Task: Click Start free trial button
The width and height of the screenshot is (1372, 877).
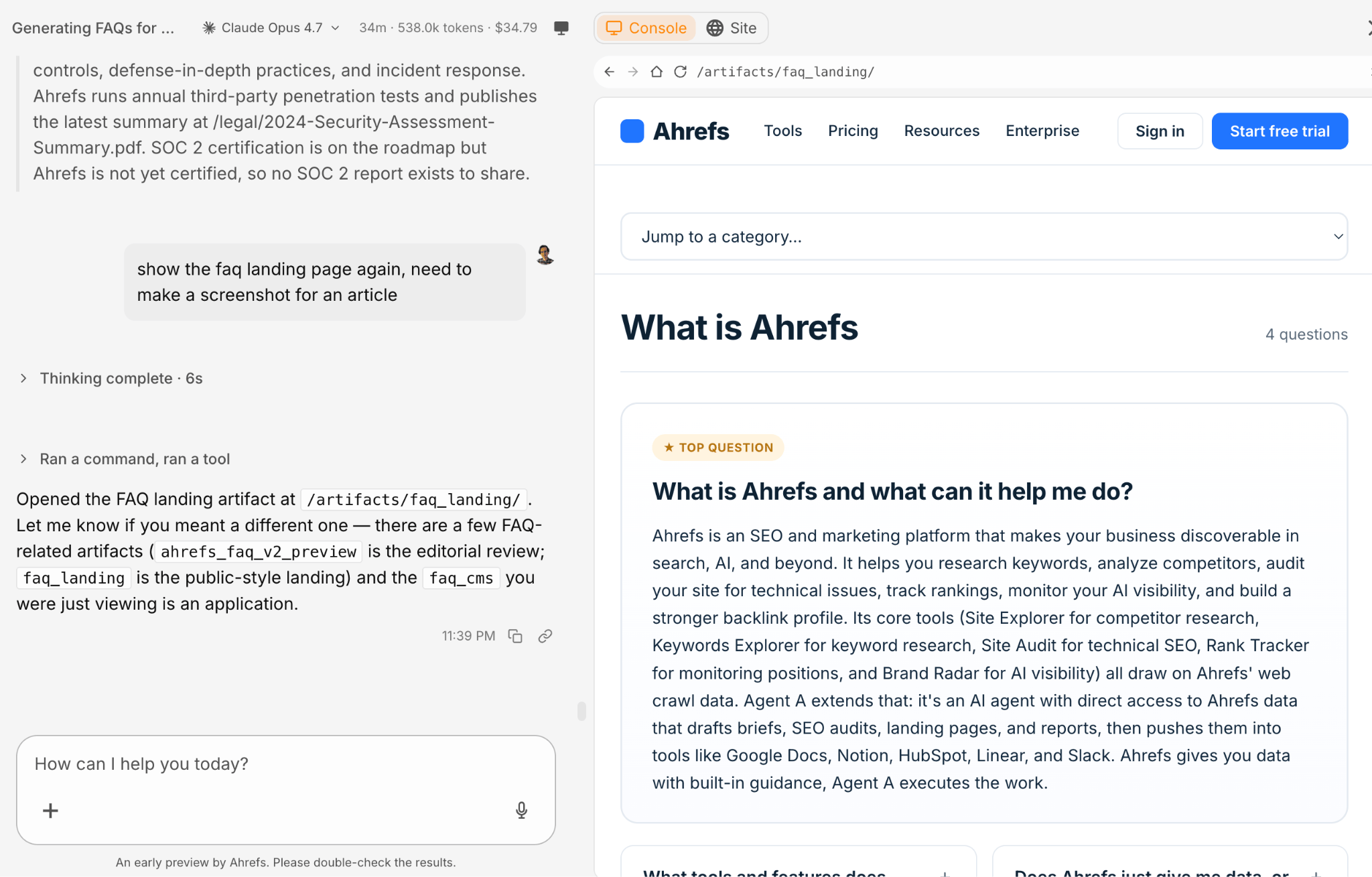Action: pyautogui.click(x=1280, y=131)
